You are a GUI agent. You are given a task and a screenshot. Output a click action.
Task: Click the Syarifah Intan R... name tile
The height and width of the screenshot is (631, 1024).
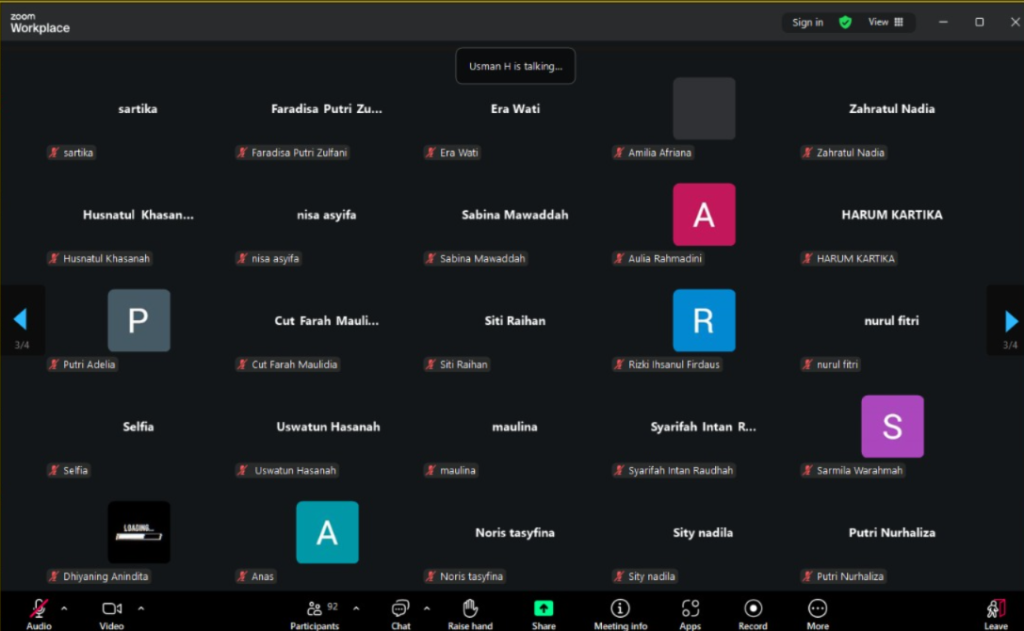click(x=703, y=427)
